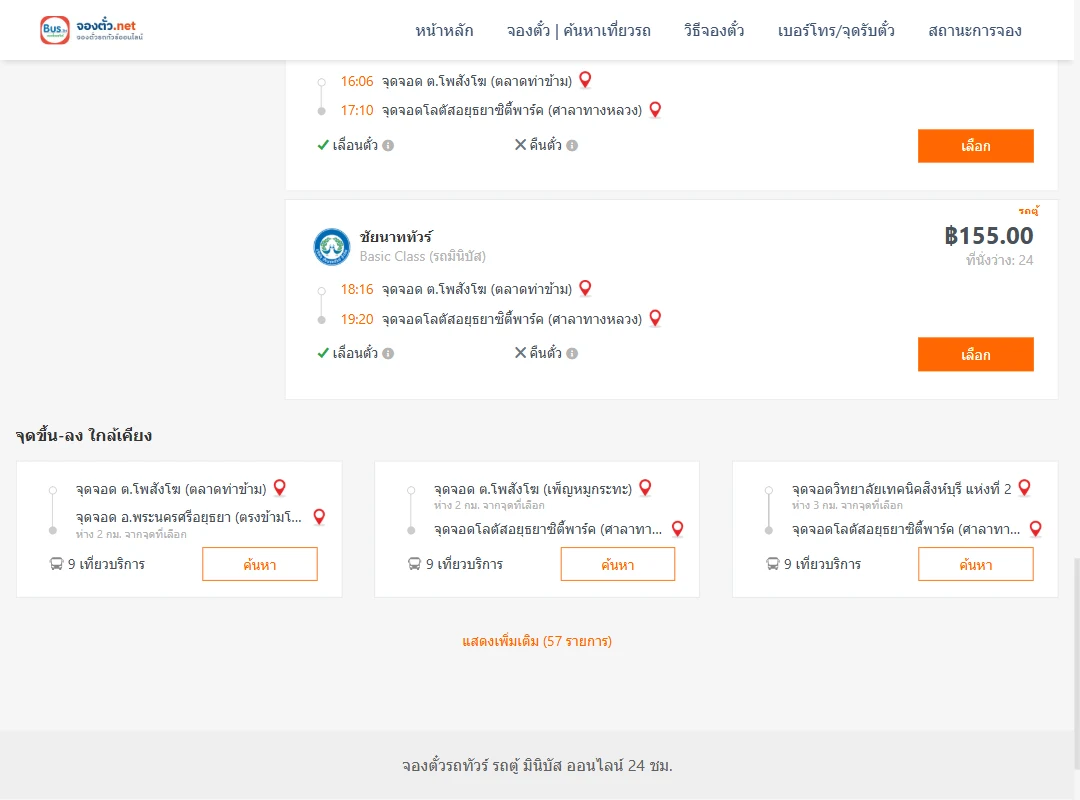Open map pin for the 16:06 departure stop
Image resolution: width=1080 pixels, height=800 pixels.
point(585,80)
